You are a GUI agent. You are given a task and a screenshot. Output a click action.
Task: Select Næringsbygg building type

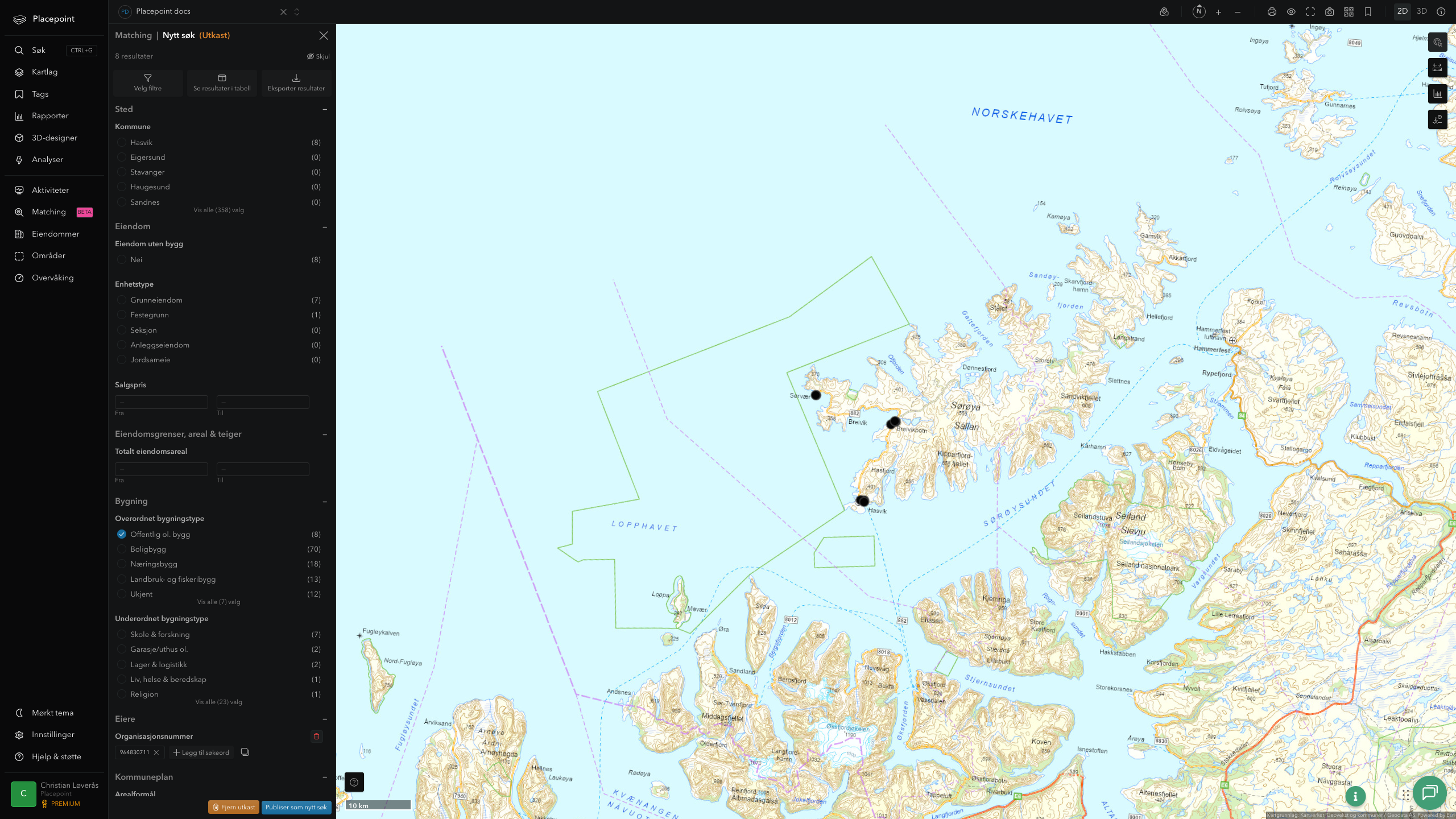click(x=121, y=564)
